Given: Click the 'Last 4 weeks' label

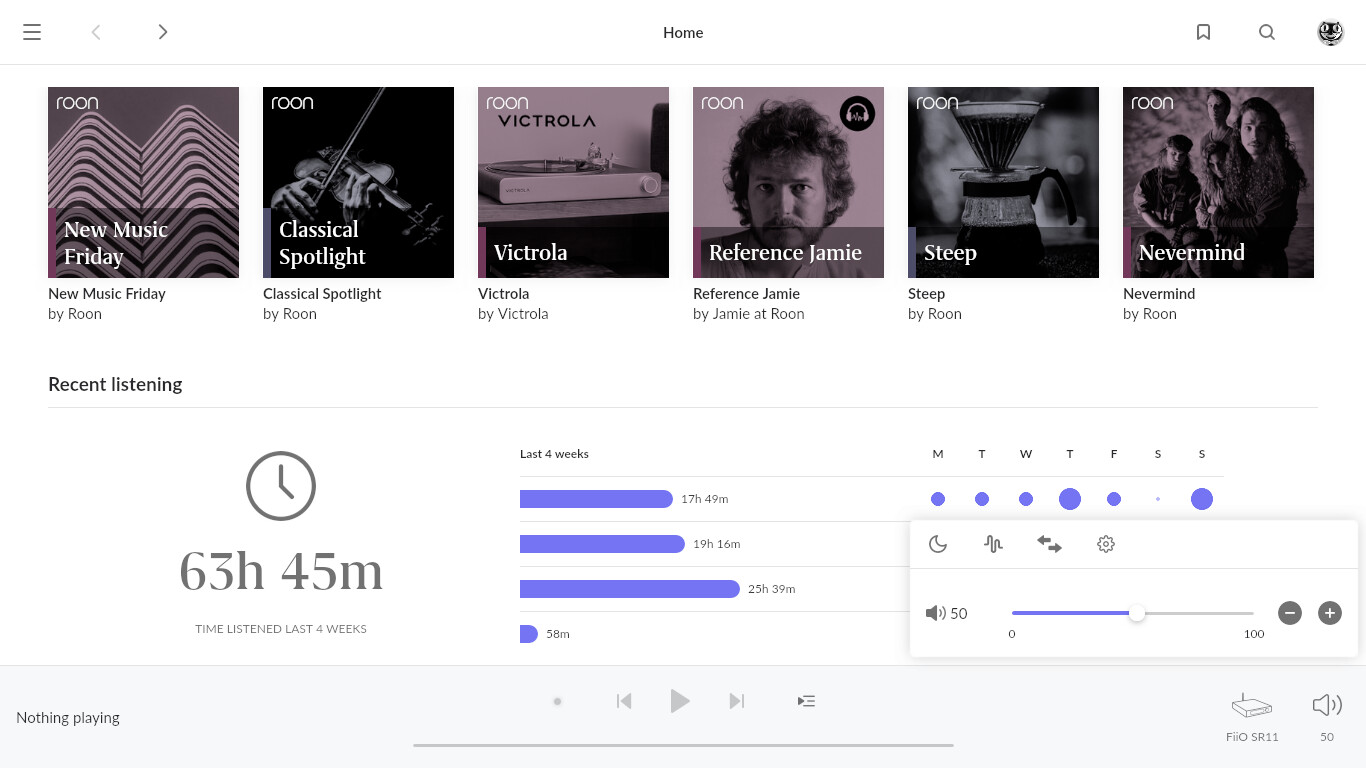Looking at the screenshot, I should coord(554,454).
